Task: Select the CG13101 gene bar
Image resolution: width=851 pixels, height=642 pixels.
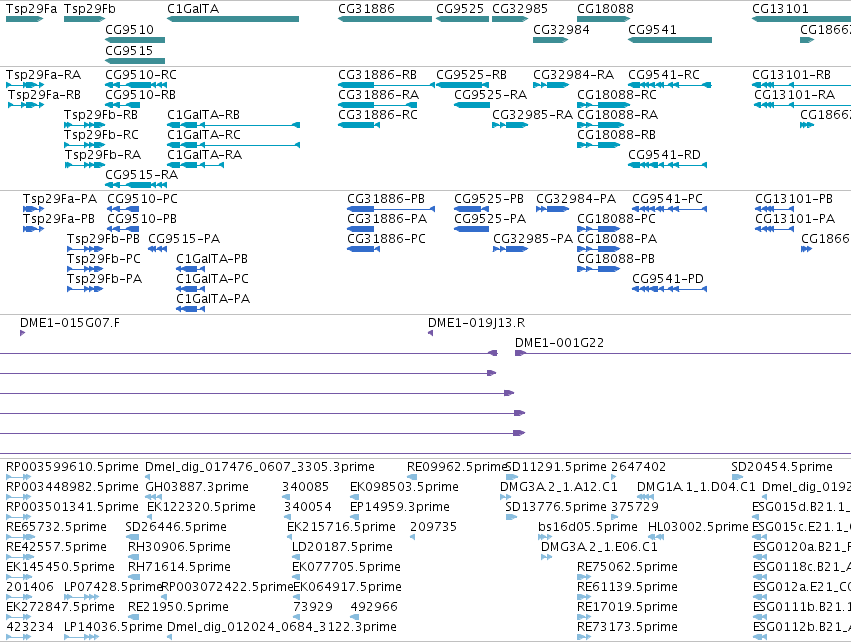Action: click(x=801, y=19)
